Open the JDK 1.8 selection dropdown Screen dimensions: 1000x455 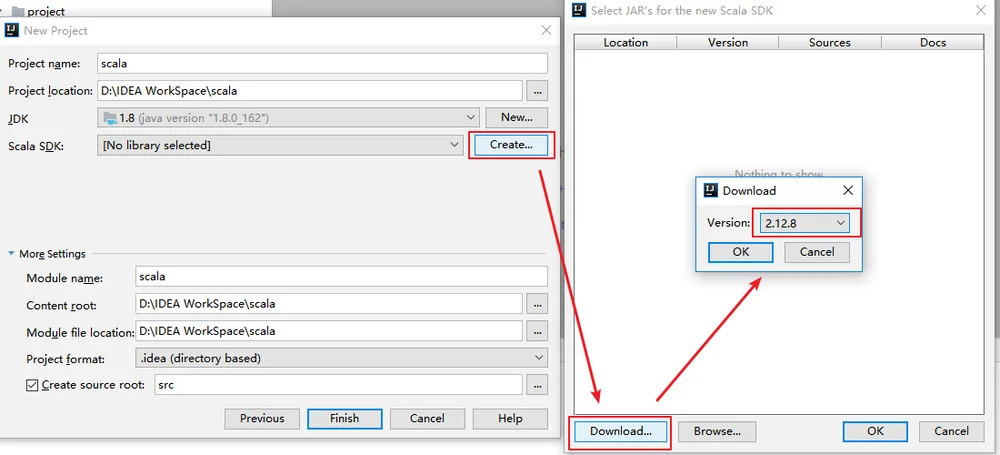pyautogui.click(x=288, y=117)
